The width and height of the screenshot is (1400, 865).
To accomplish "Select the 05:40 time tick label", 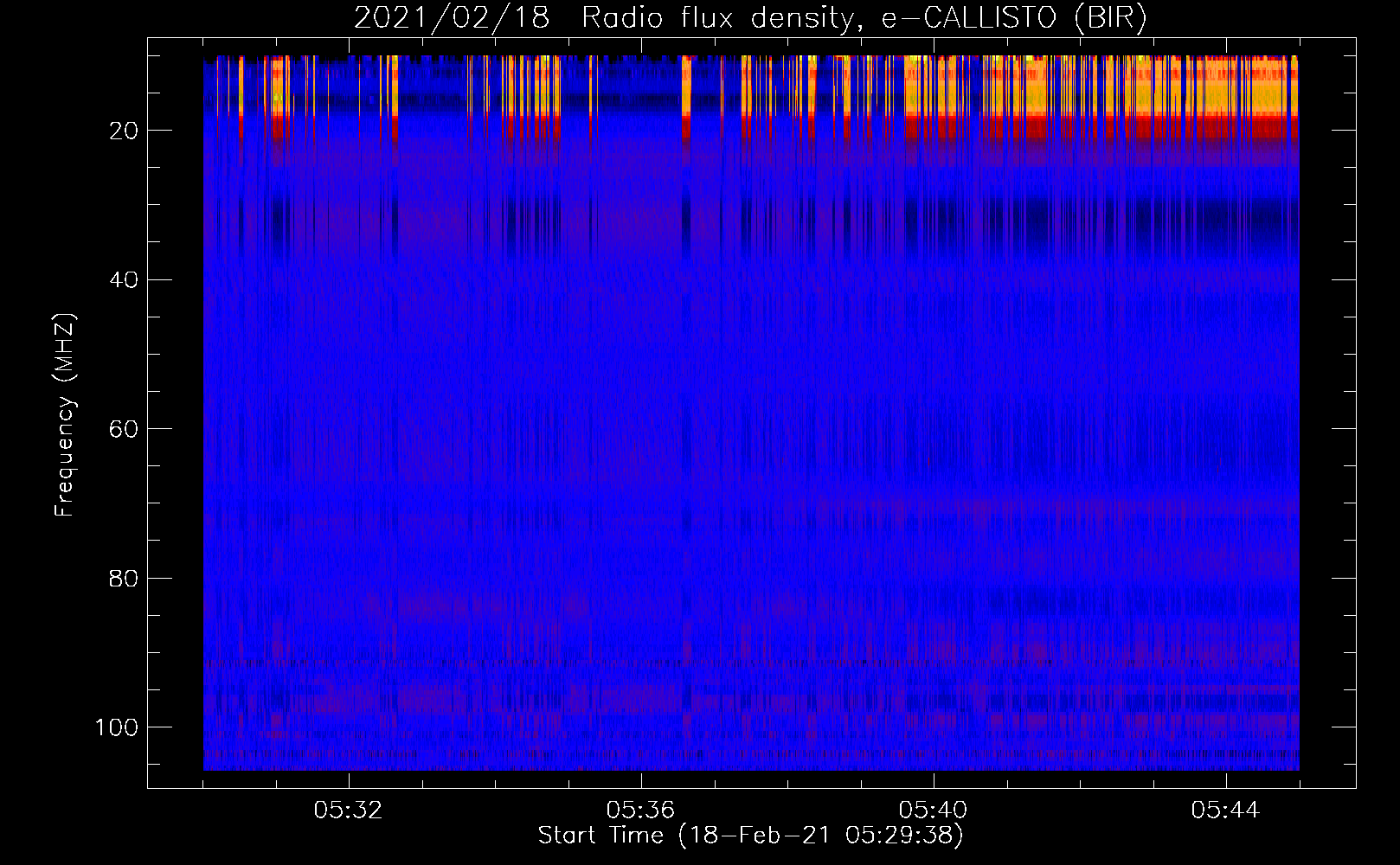I will [933, 811].
